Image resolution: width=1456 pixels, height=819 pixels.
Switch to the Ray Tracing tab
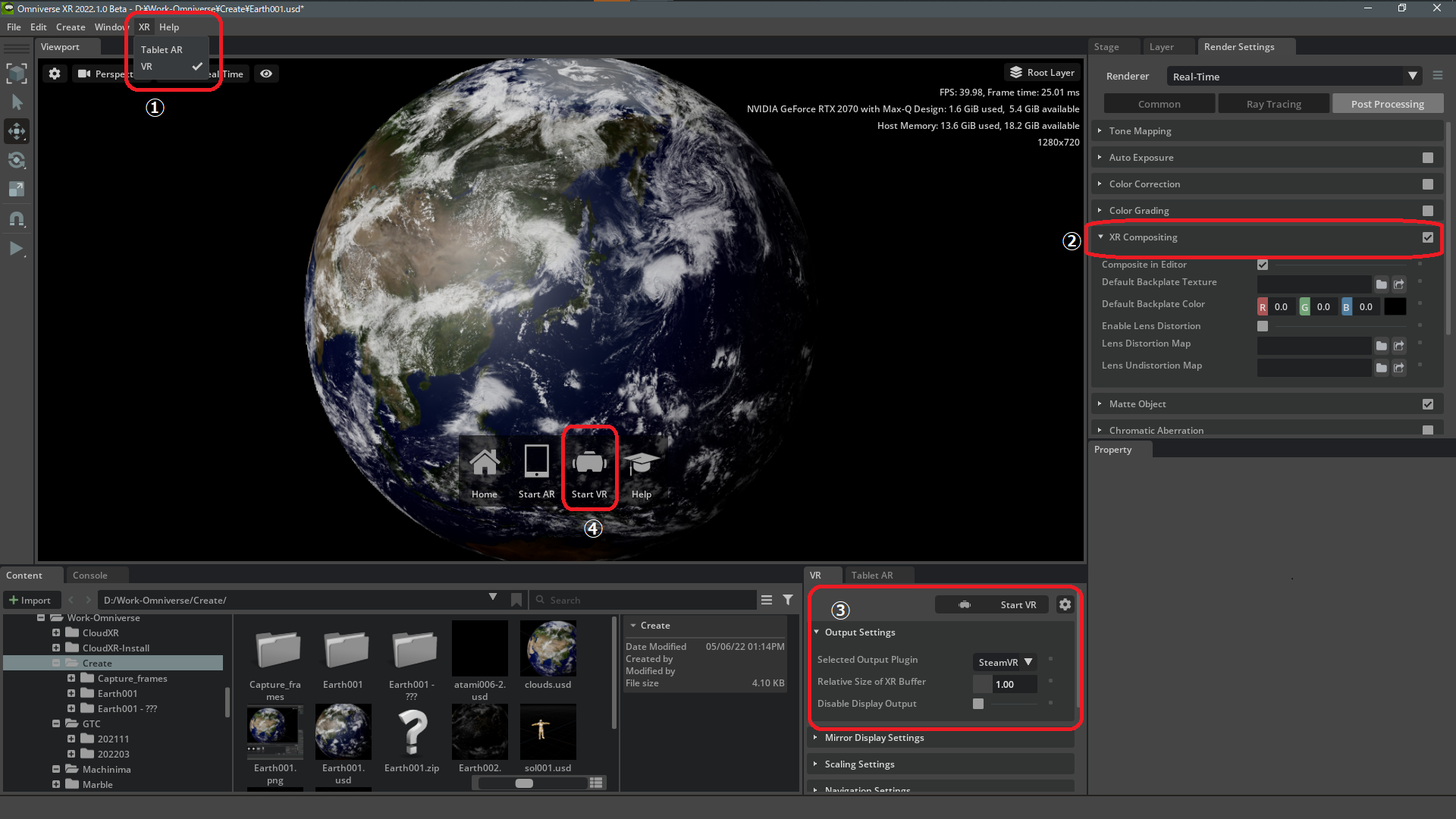click(x=1273, y=104)
